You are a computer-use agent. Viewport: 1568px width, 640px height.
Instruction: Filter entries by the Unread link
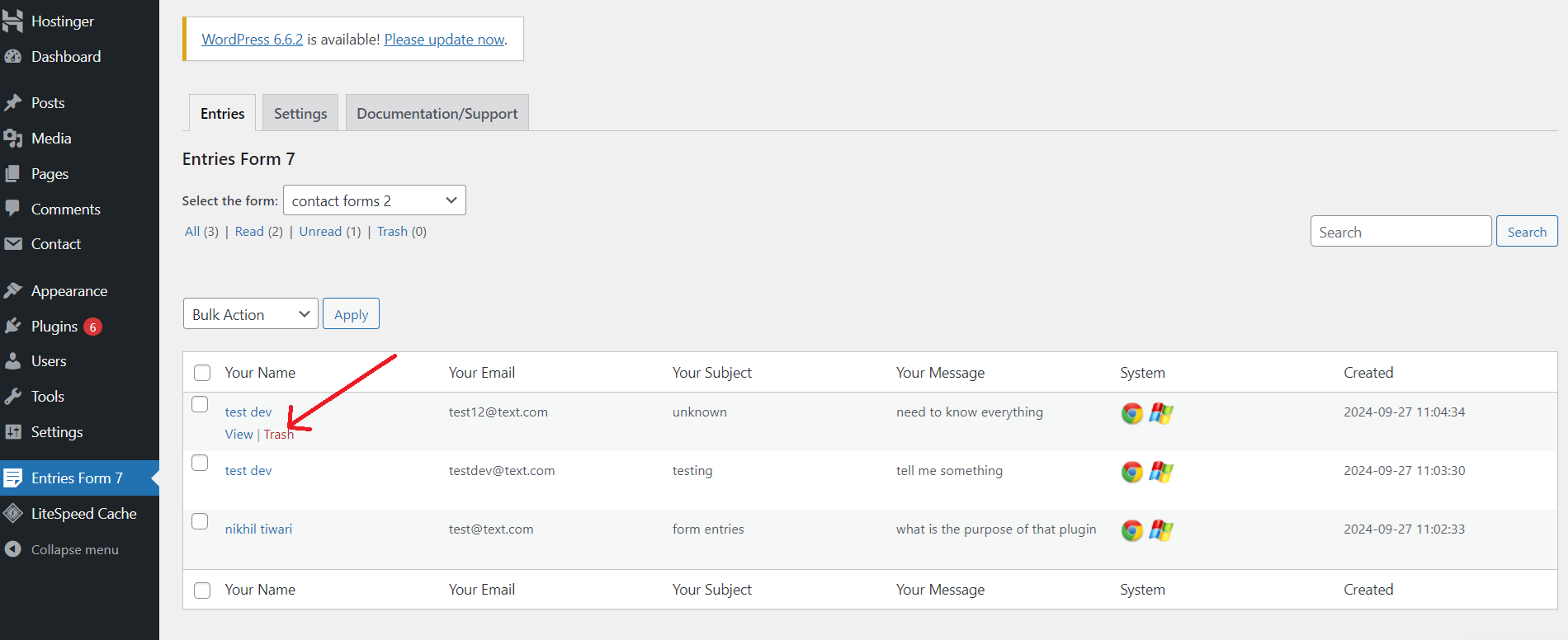320,232
